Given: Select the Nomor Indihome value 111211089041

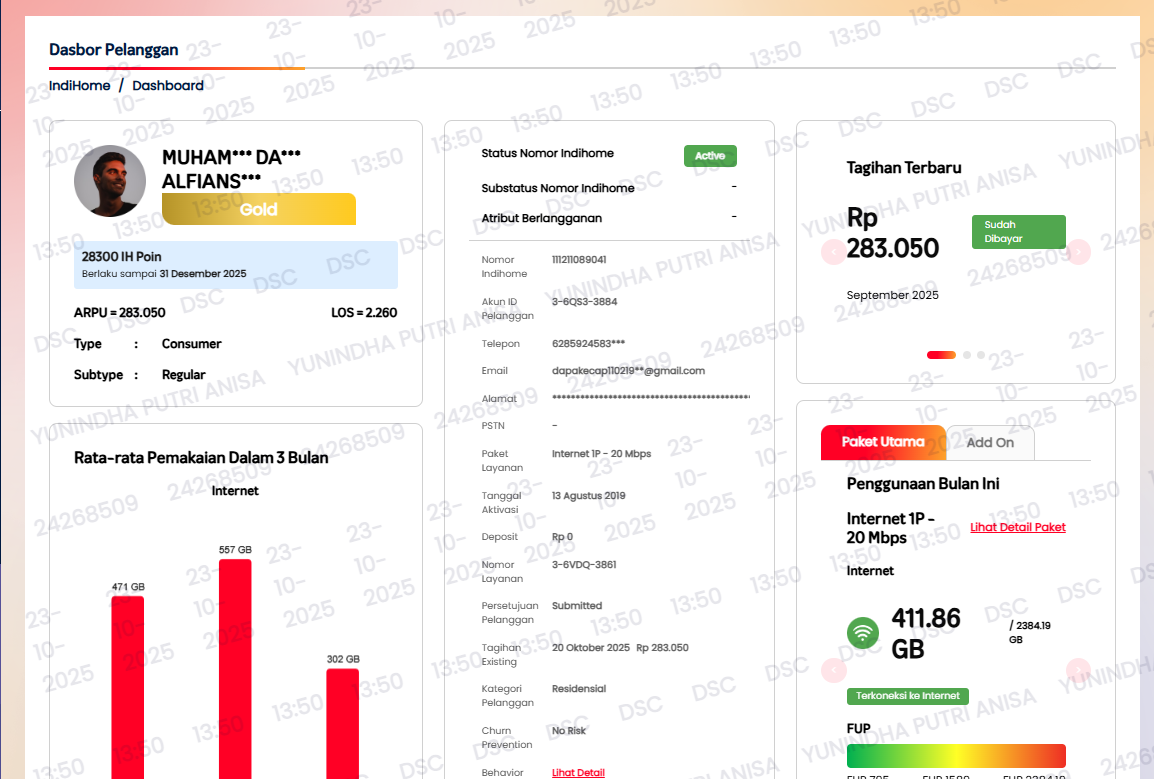Looking at the screenshot, I should click(579, 260).
